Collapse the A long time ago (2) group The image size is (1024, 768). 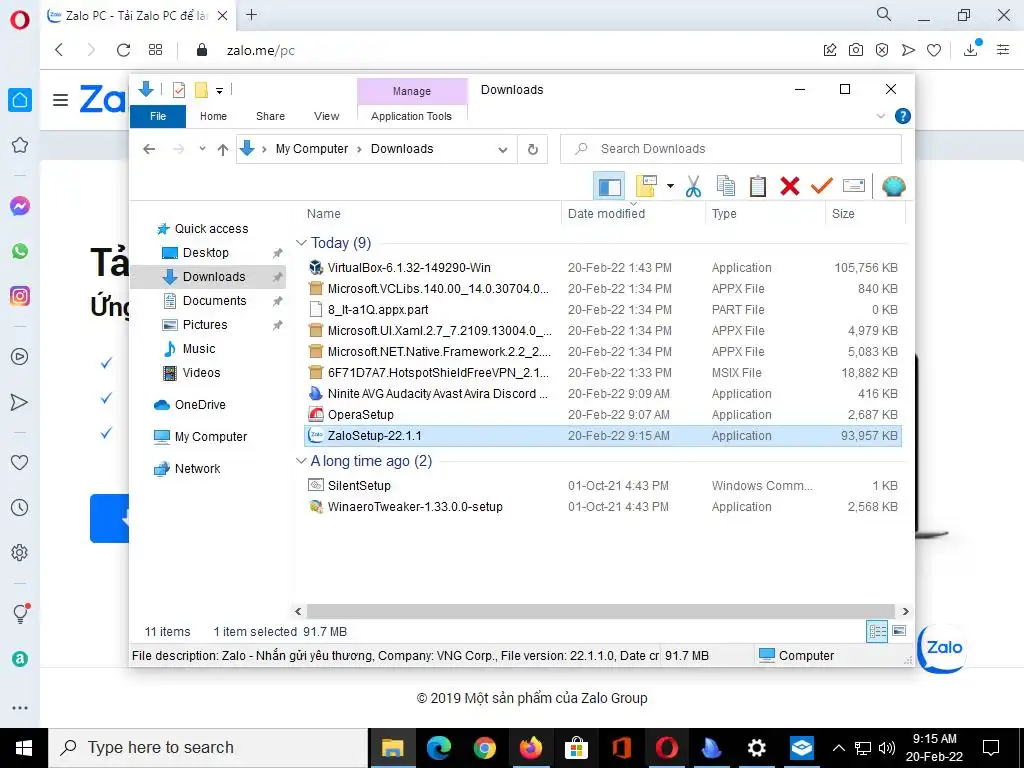tap(301, 461)
